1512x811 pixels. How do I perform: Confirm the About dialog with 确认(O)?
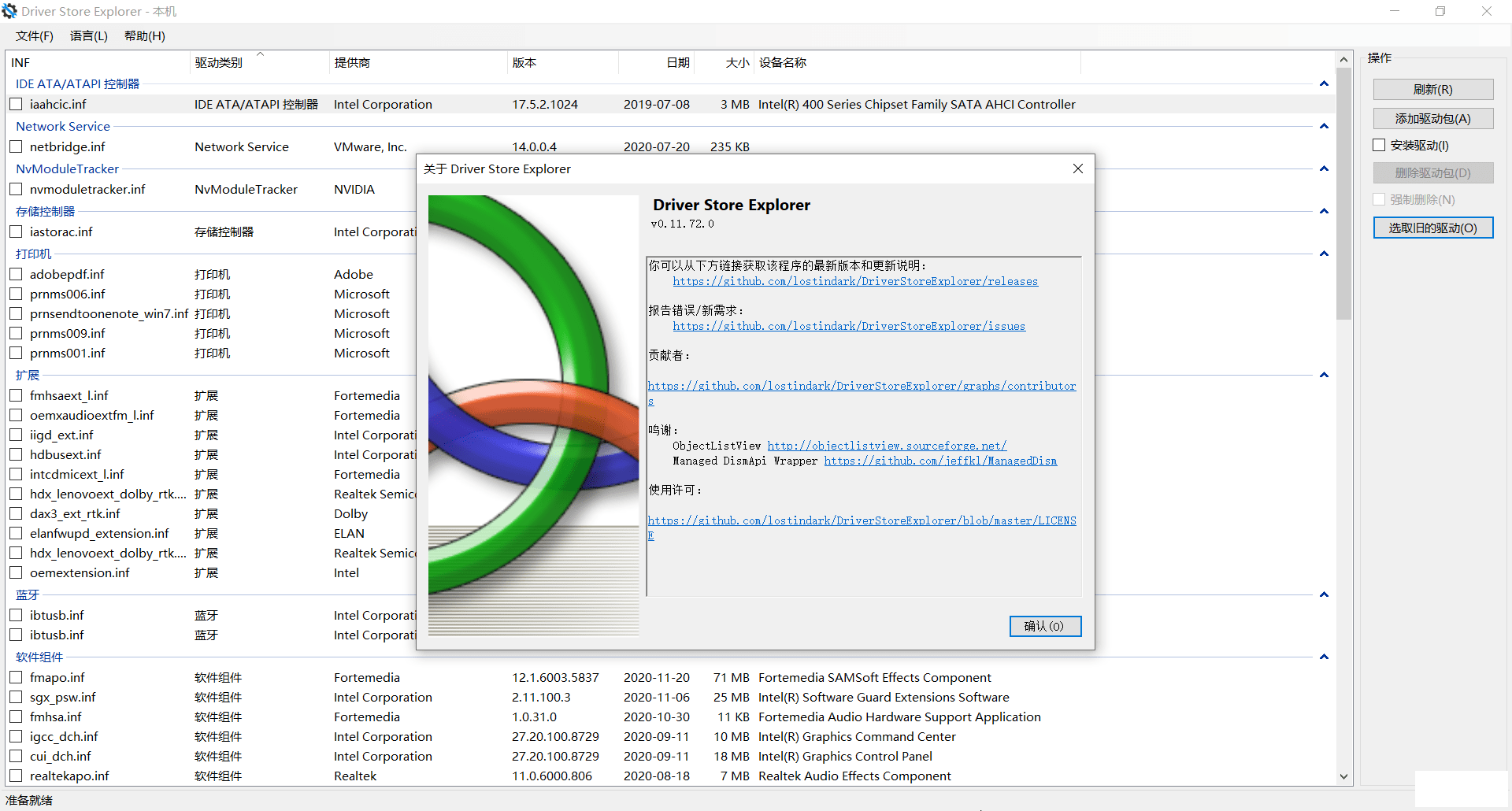coord(1045,626)
